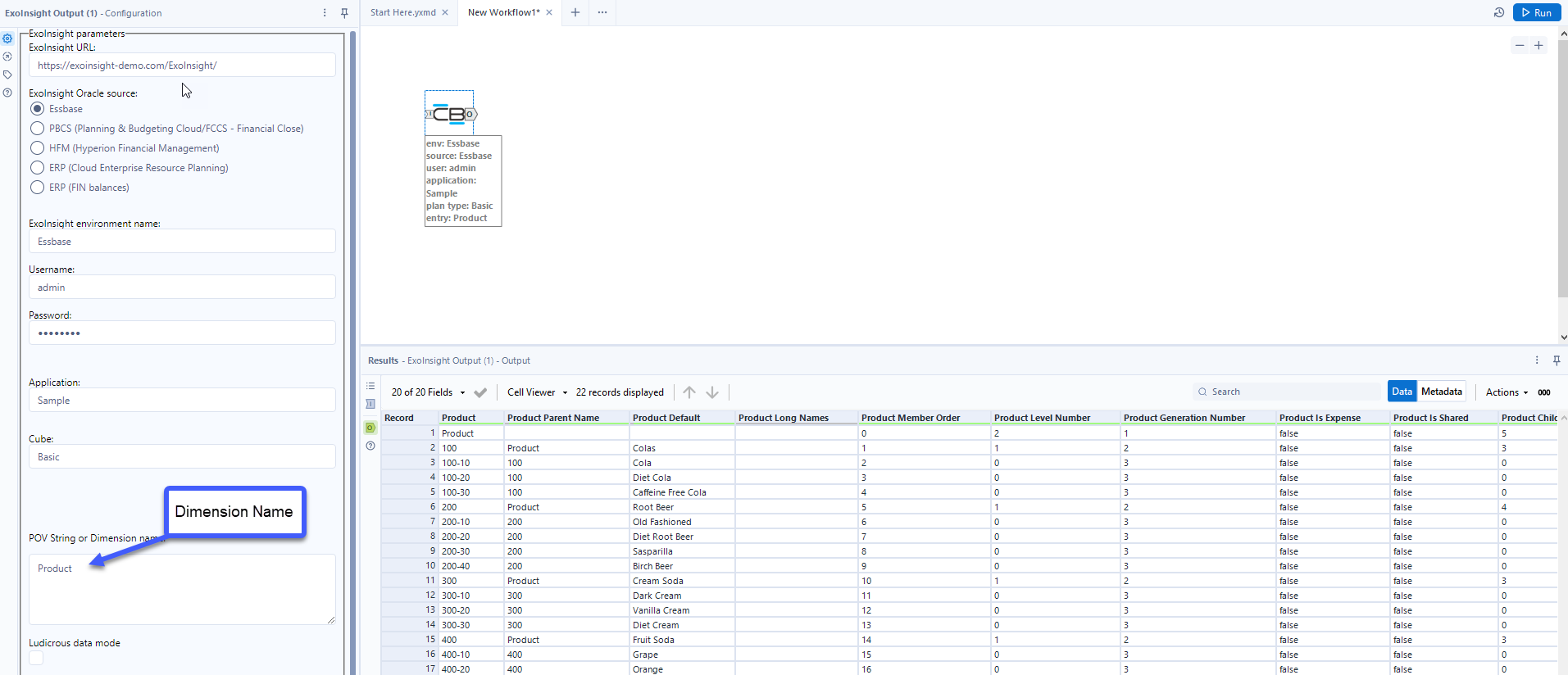
Task: Click the Cube field
Action: coord(182,457)
